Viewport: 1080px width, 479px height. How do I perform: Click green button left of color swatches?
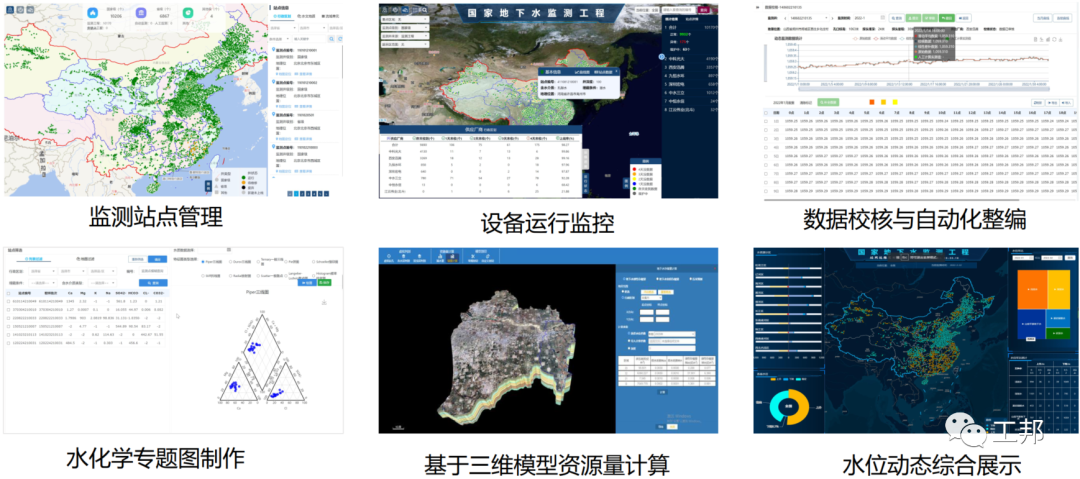click(x=828, y=102)
